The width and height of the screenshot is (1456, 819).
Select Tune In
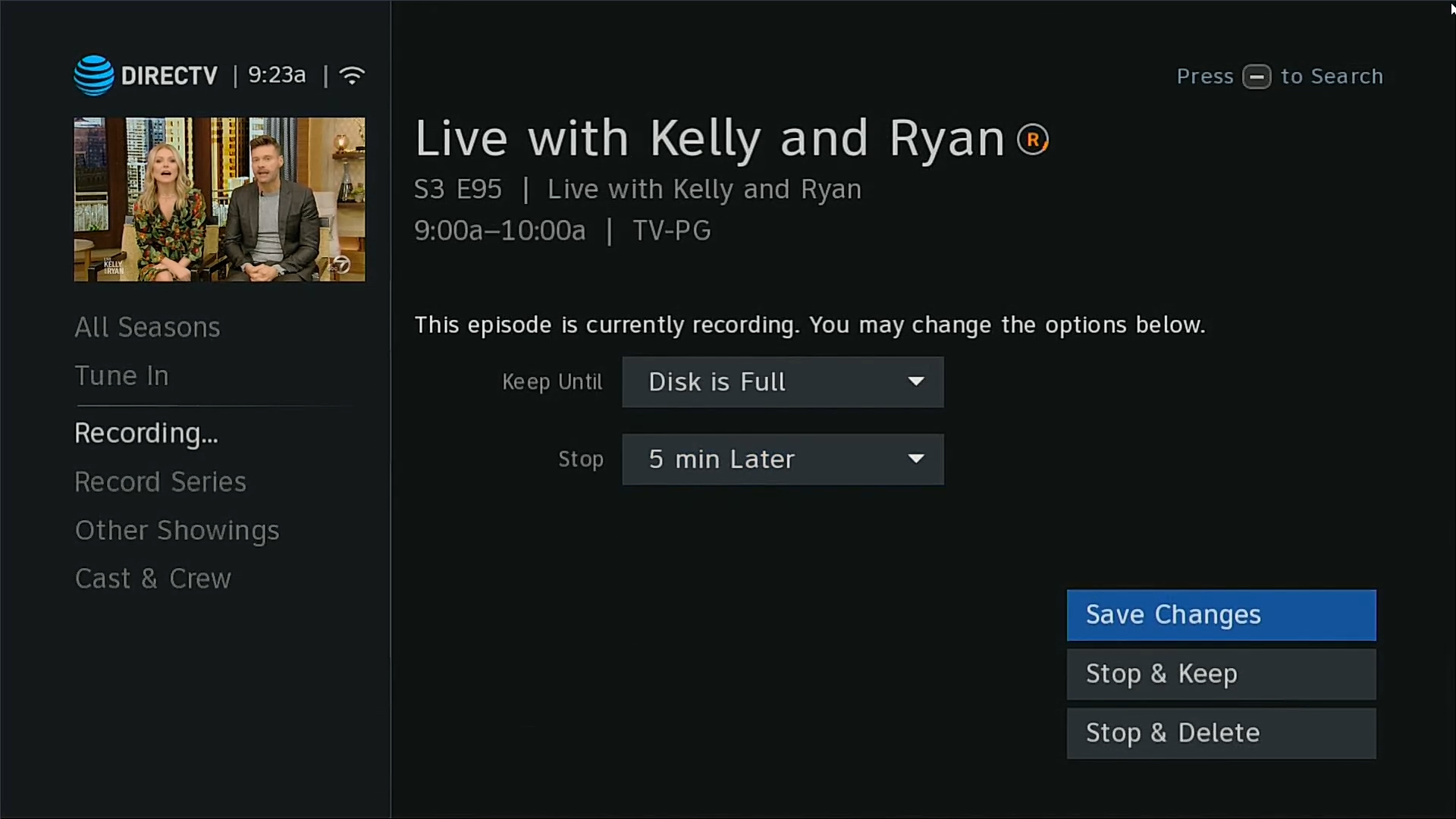coord(121,375)
